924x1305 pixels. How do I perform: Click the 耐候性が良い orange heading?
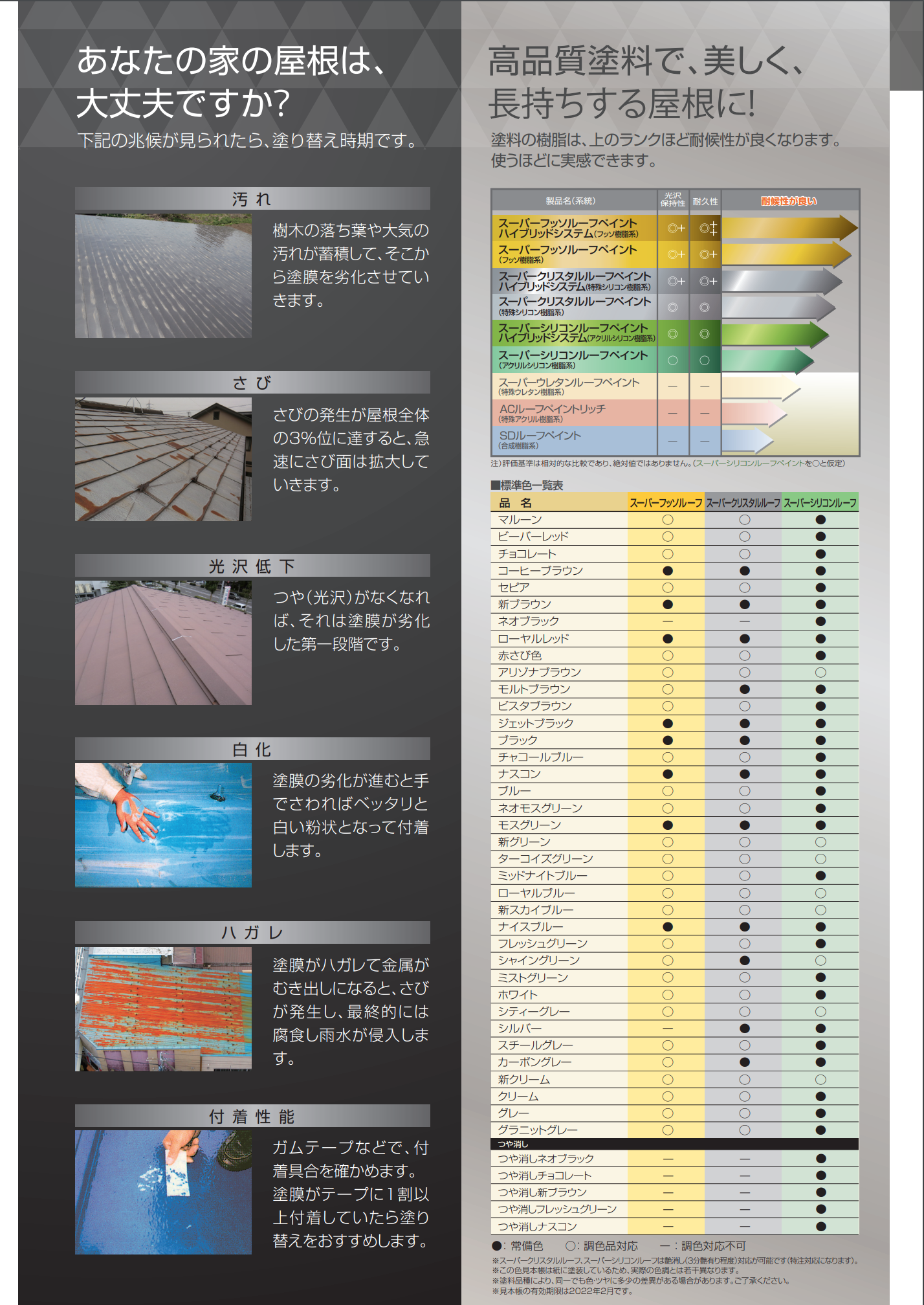coord(789,201)
